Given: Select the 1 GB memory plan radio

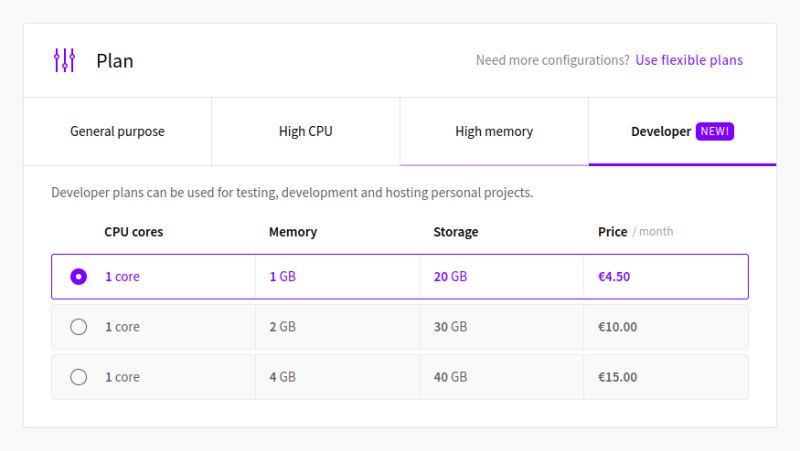Looking at the screenshot, I should click(79, 277).
